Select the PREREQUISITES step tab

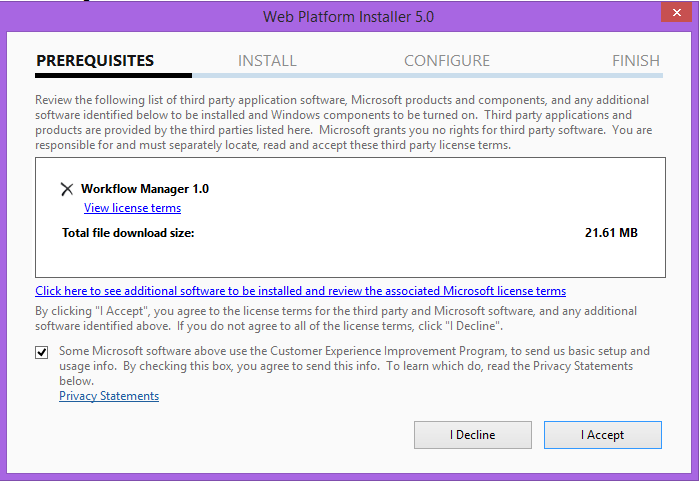coord(95,61)
